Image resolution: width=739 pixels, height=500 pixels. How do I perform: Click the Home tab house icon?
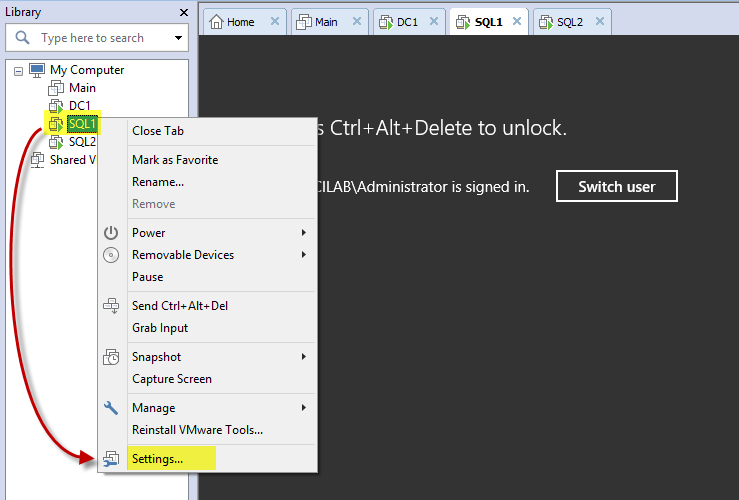(216, 22)
